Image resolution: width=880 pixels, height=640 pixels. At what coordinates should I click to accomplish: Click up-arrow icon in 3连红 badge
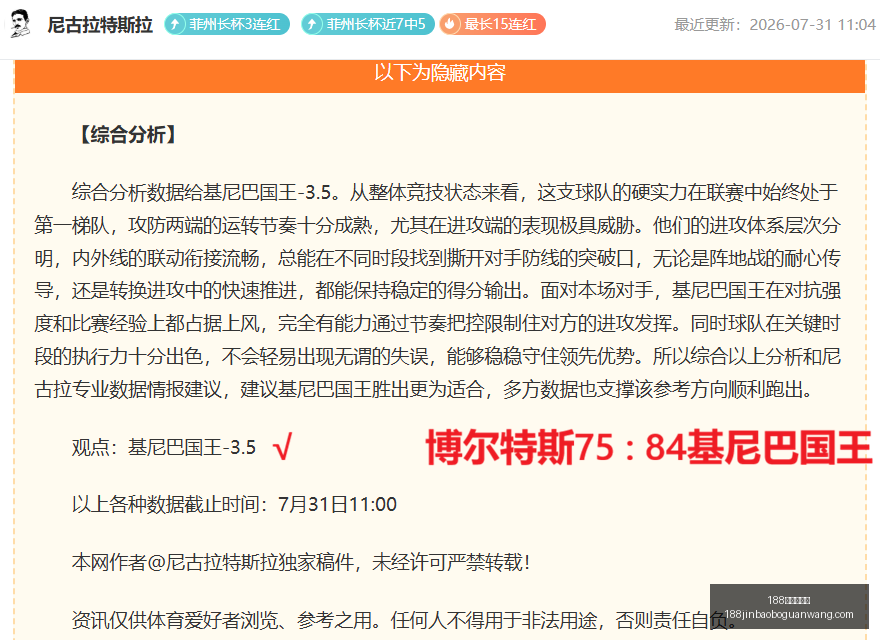click(x=176, y=24)
